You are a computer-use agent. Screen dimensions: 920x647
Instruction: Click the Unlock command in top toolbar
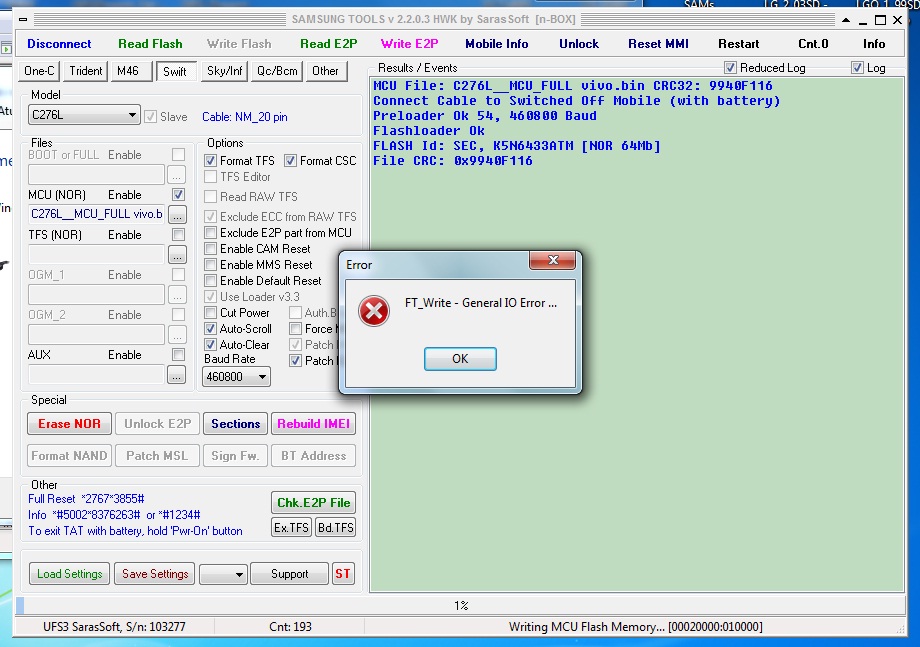(579, 44)
